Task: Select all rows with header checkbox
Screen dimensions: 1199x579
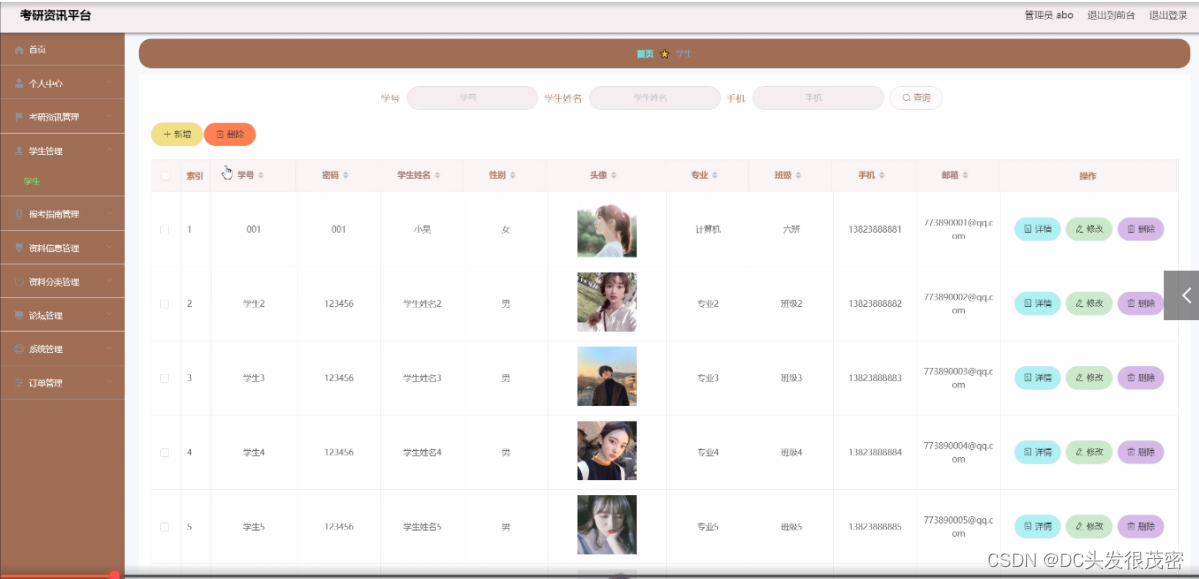Action: click(x=164, y=176)
